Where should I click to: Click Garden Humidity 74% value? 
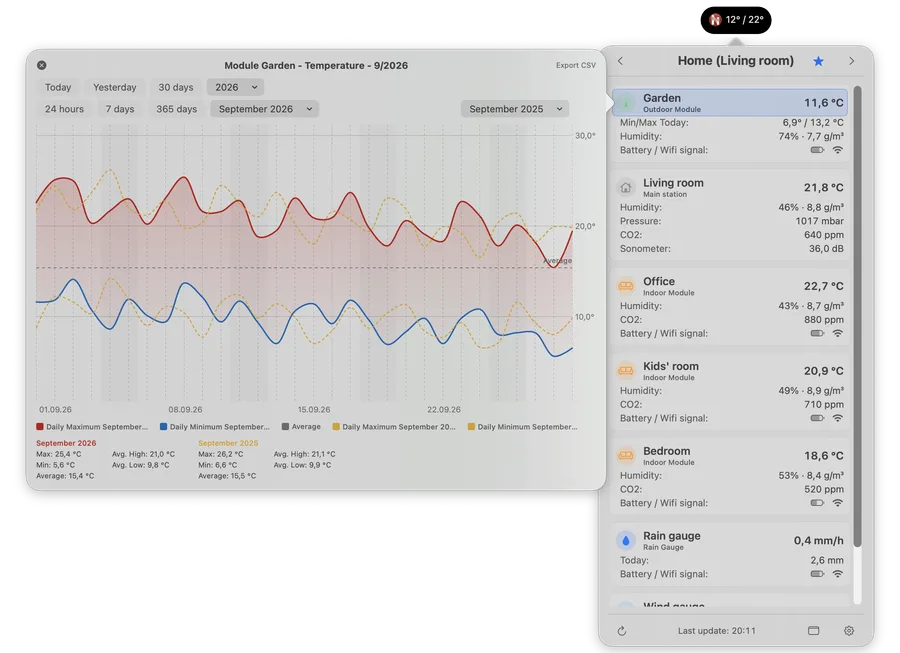[x=811, y=137]
